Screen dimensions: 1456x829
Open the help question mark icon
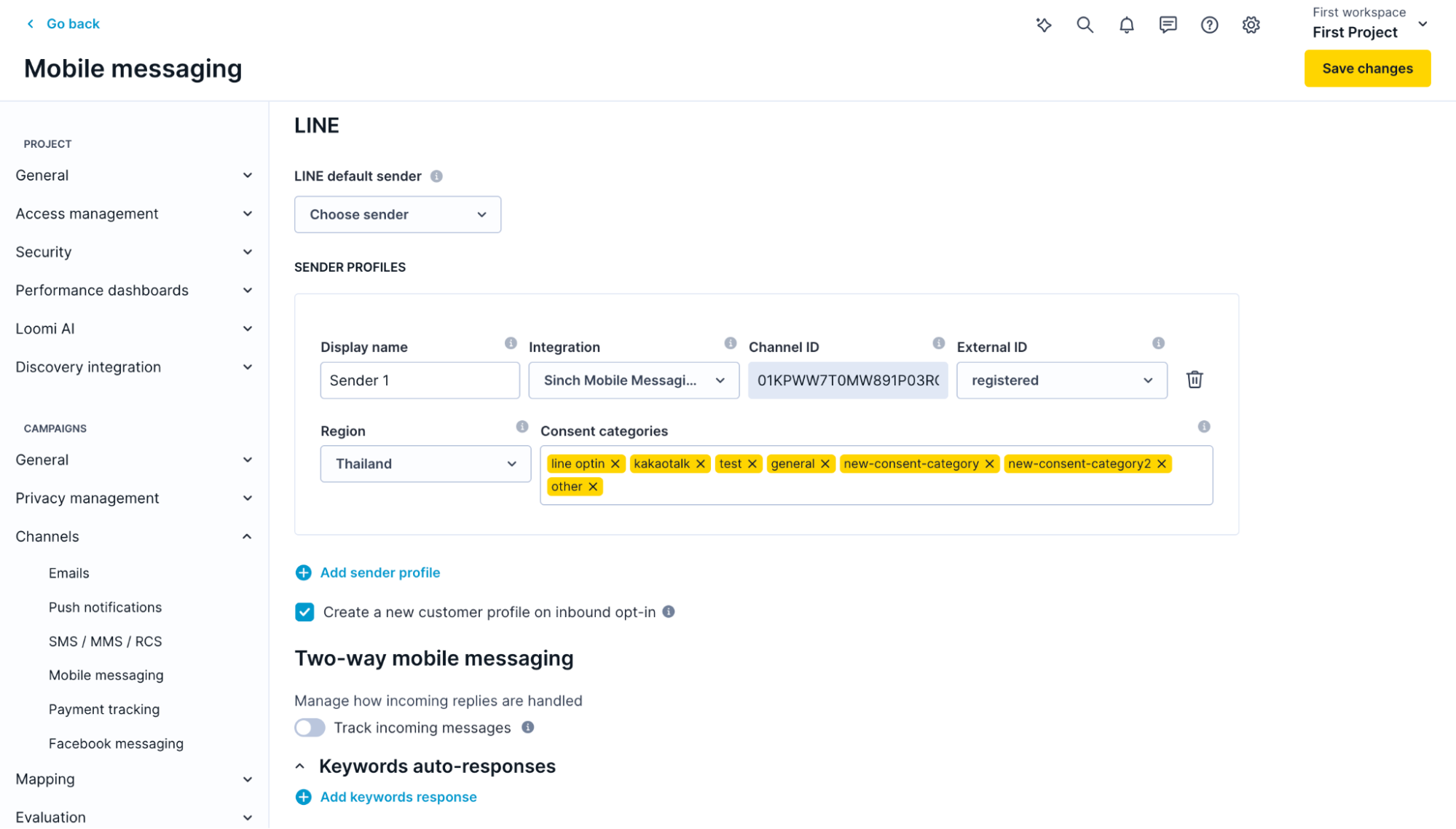click(x=1209, y=25)
